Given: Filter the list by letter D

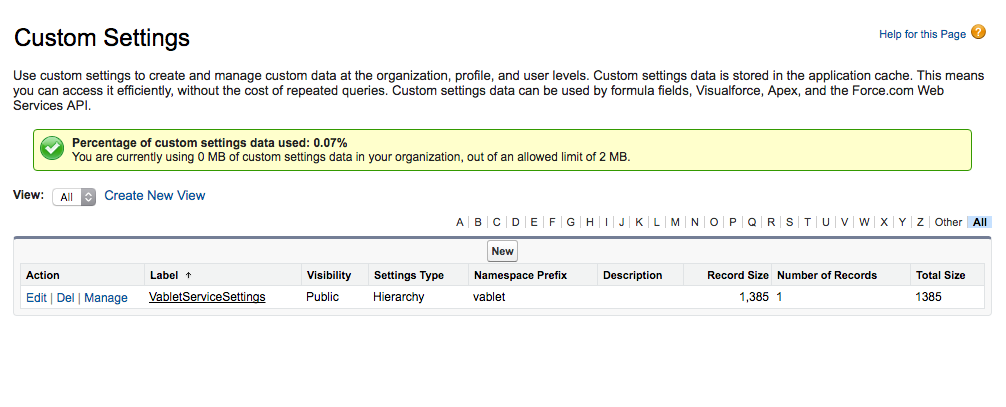Looking at the screenshot, I should coord(516,222).
